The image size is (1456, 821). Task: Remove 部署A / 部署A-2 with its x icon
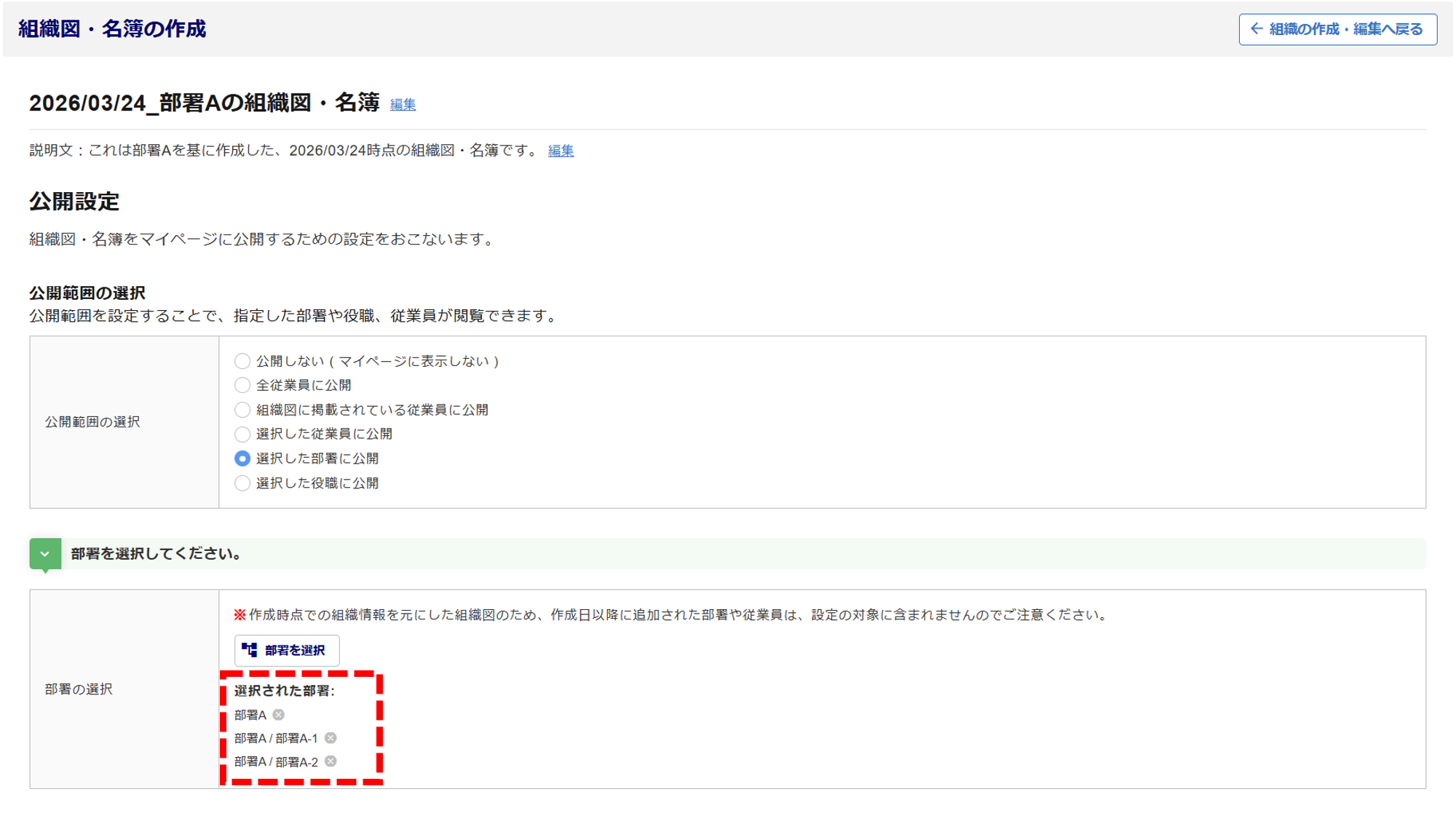coord(331,761)
